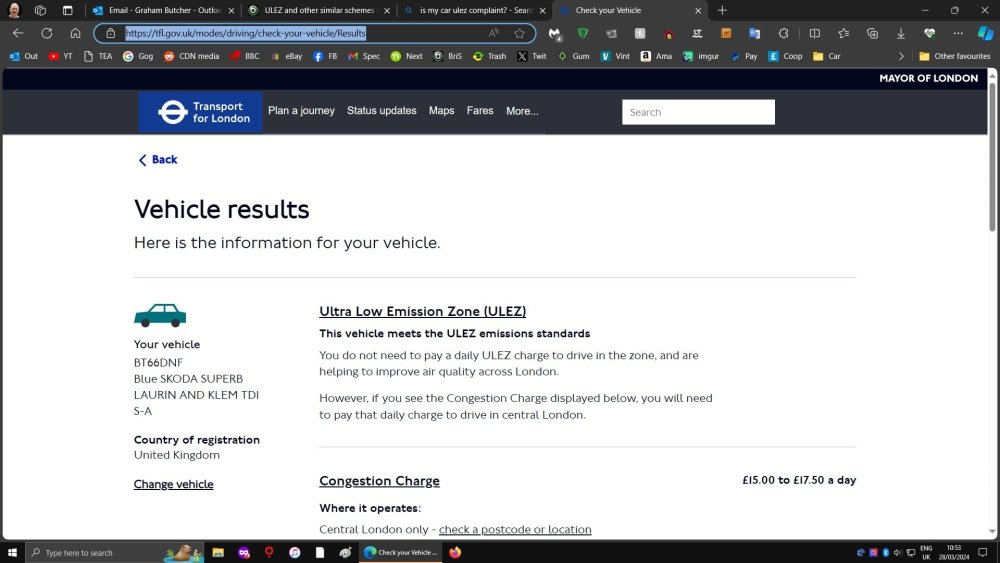Image resolution: width=1000 pixels, height=563 pixels.
Task: Open the browser Extensions puzzle icon
Action: pyautogui.click(x=783, y=33)
